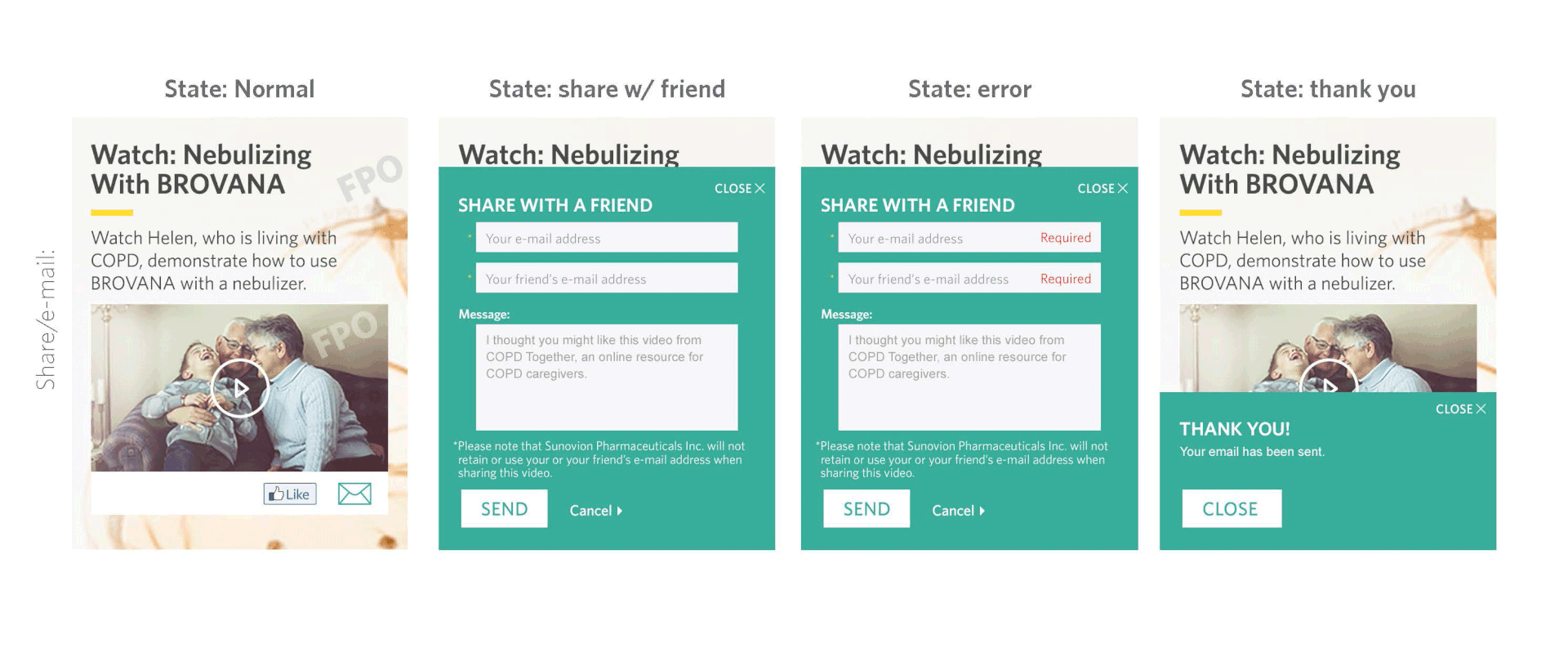Viewport: 1568px width, 648px height.
Task: Play the video in the Normal state card
Action: (x=239, y=388)
